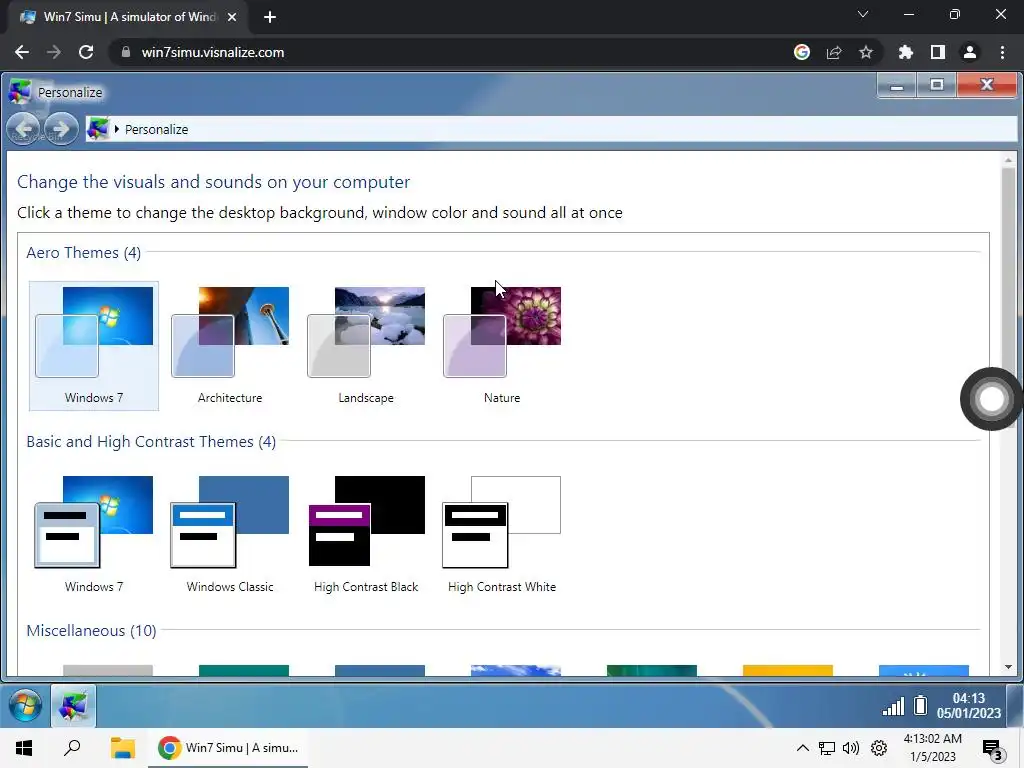Choose the Landscape theme
Image resolution: width=1024 pixels, height=768 pixels.
pyautogui.click(x=366, y=345)
